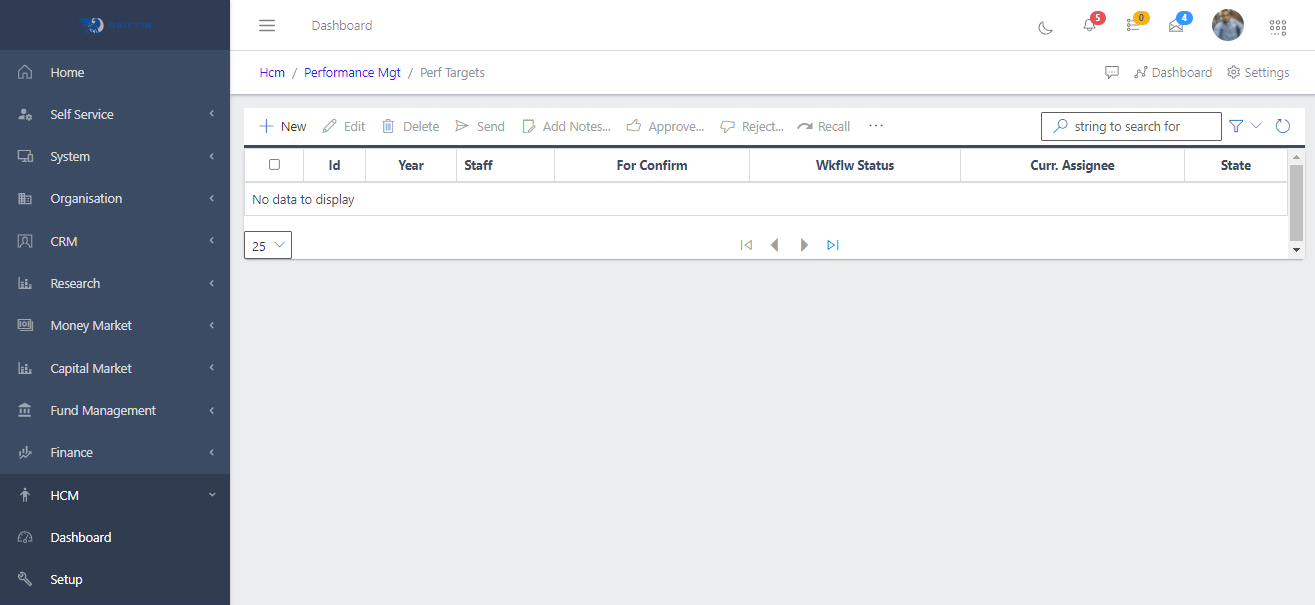The image size is (1315, 605).
Task: Create a new record with the New icon
Action: (x=282, y=125)
